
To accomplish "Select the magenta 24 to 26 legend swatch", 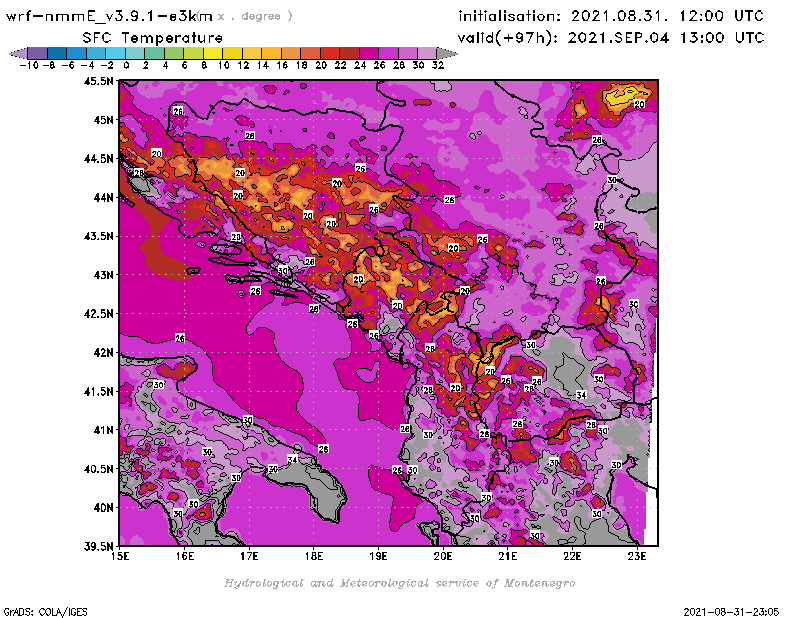I will pyautogui.click(x=369, y=53).
